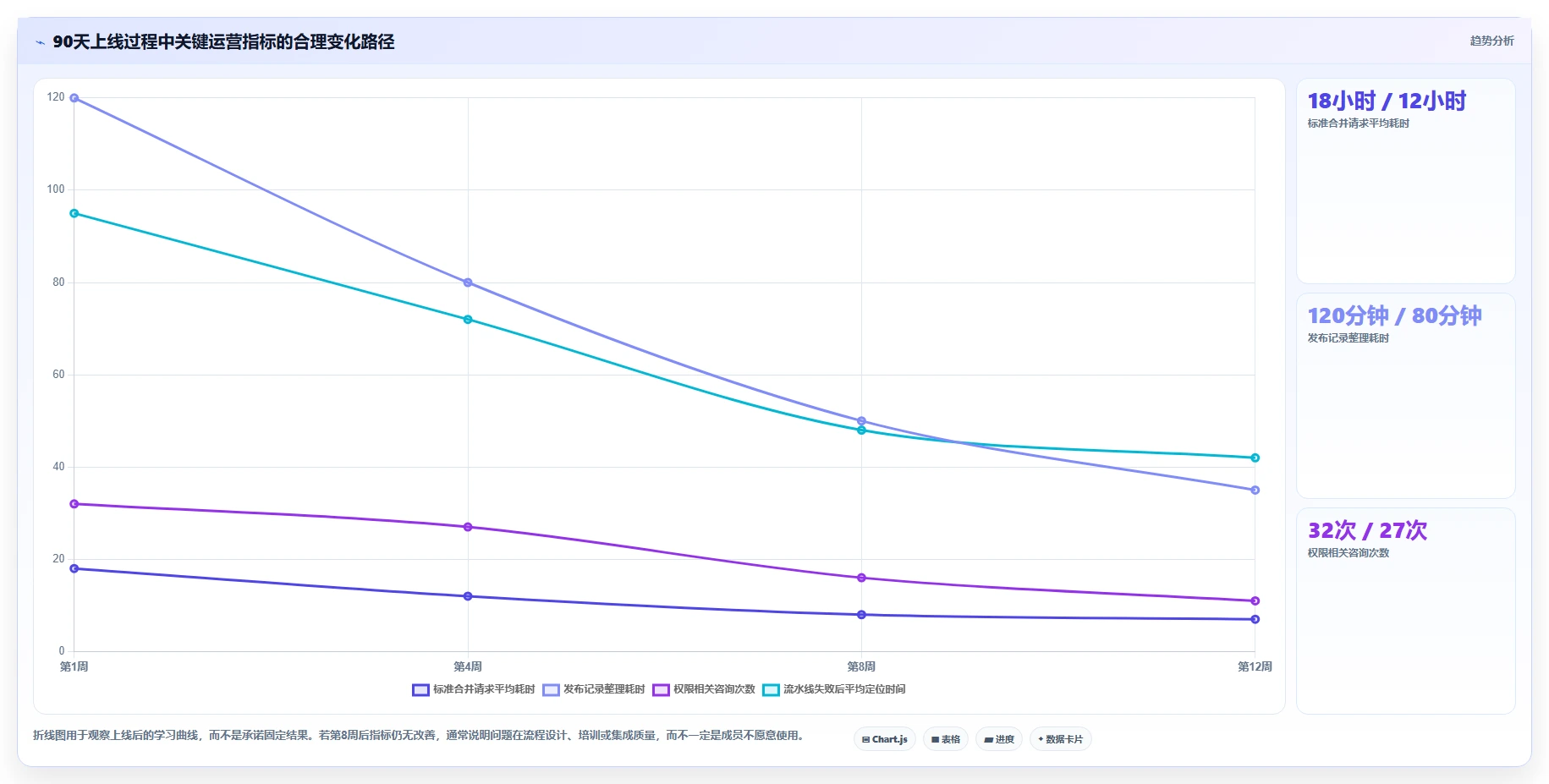Select the 8 indigo data point at 第8周
The image size is (1549, 784).
coord(861,615)
